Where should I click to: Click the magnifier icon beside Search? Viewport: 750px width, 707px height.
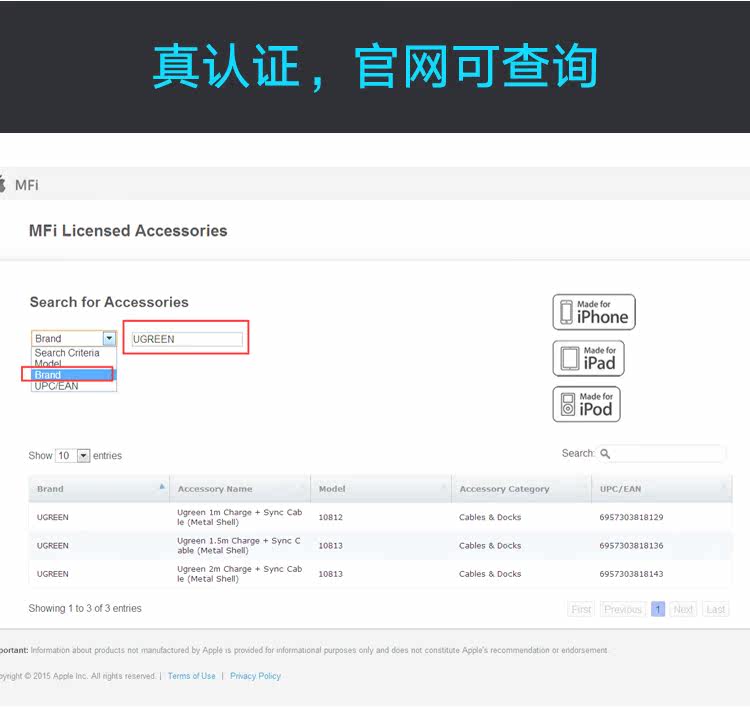coord(605,453)
